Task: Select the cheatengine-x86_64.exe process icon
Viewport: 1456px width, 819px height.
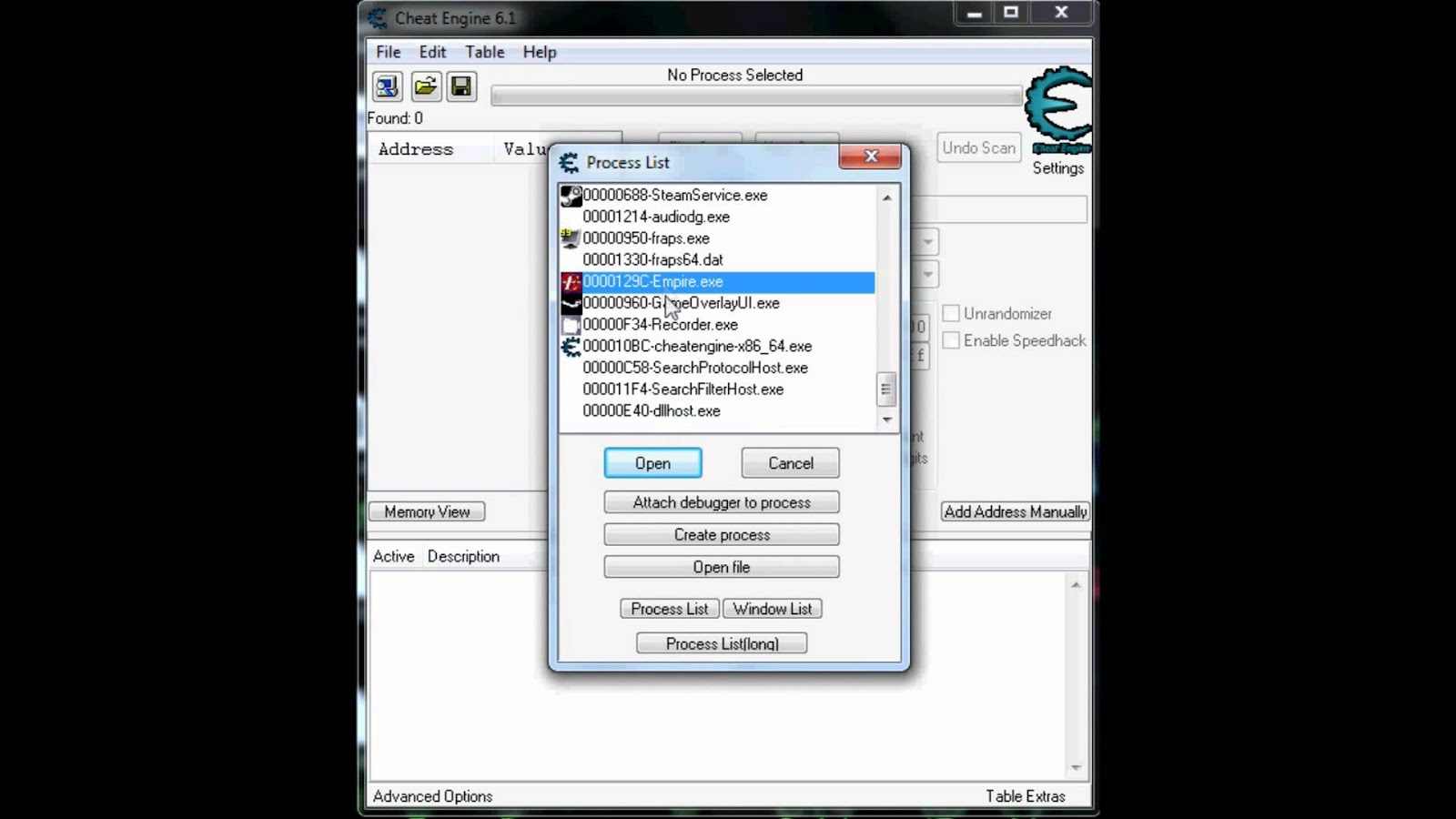Action: pos(571,347)
